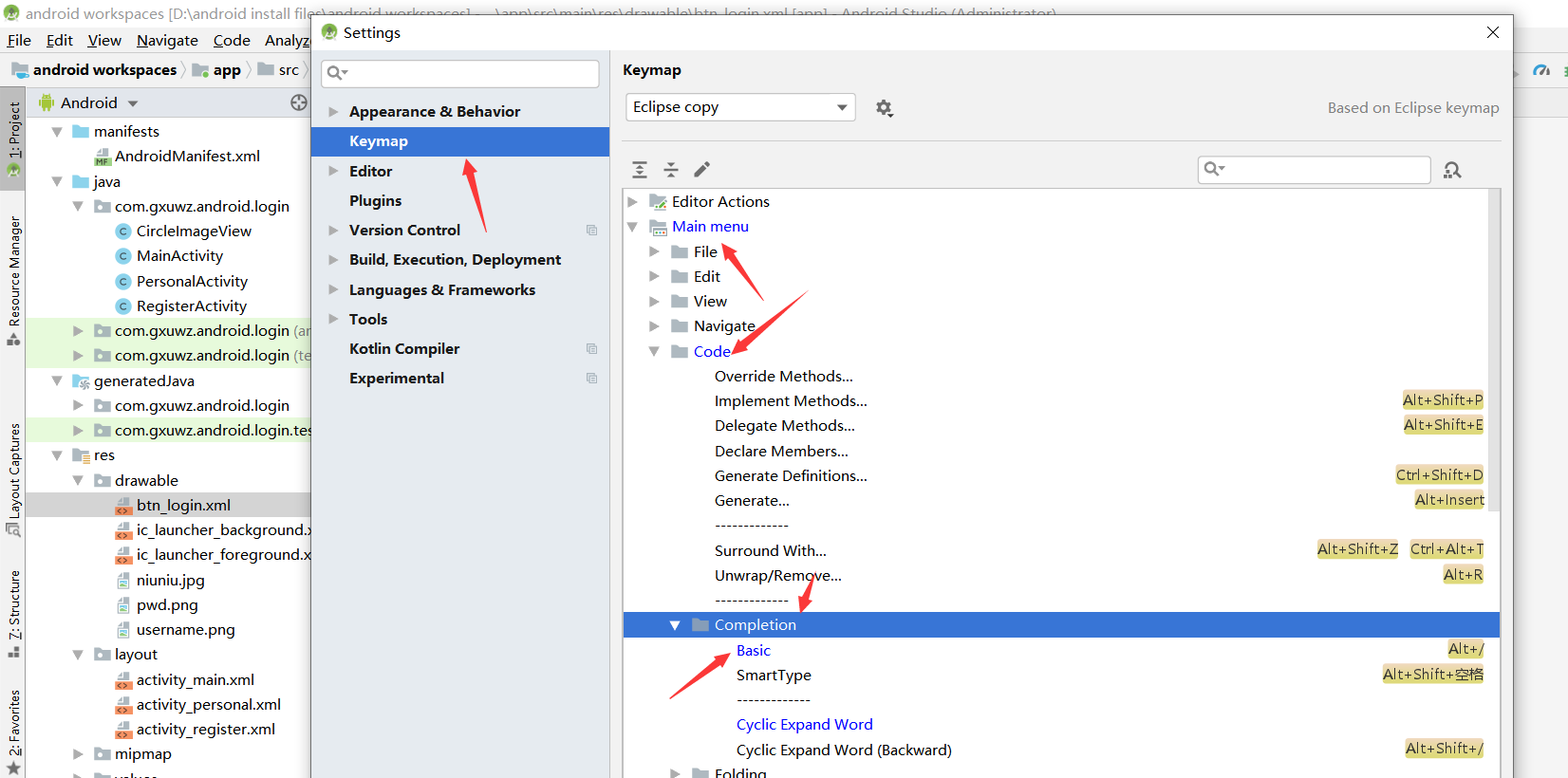Click the Kotlin Compiler project-level icon
This screenshot has height=778, width=1568.
click(x=591, y=349)
